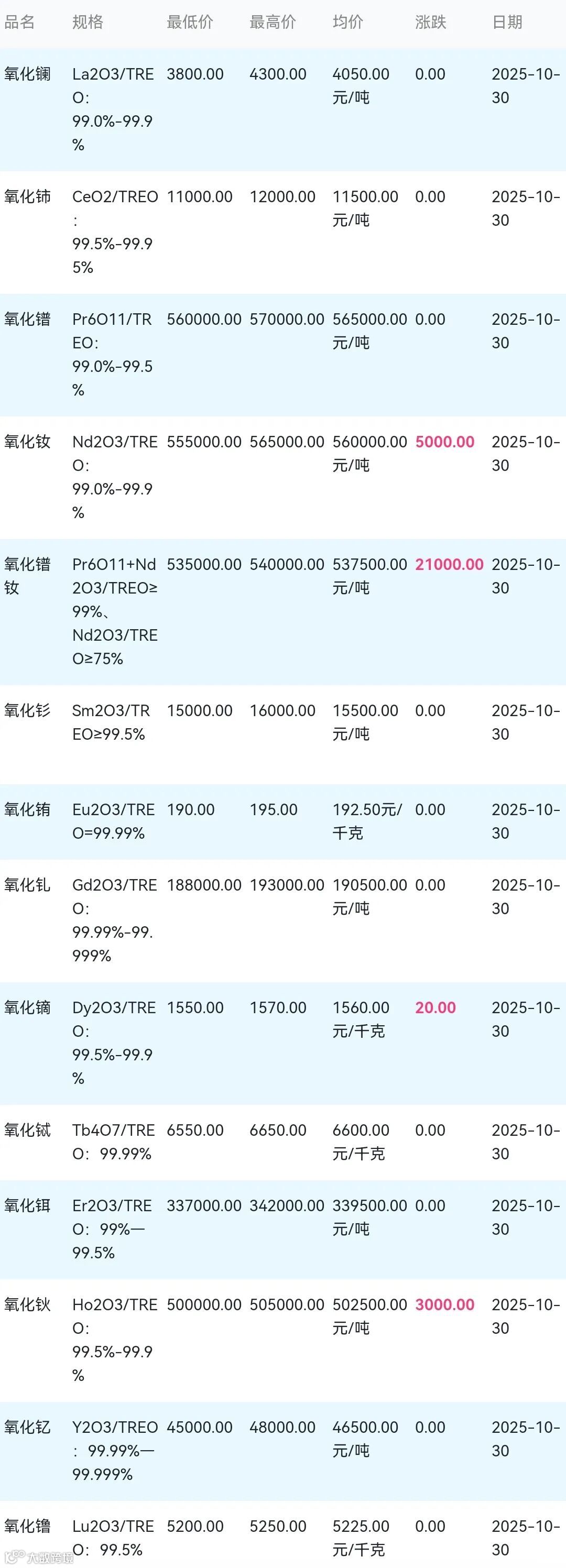The image size is (566, 1568).
Task: Select the 氧化铽 product name
Action: point(27,1131)
